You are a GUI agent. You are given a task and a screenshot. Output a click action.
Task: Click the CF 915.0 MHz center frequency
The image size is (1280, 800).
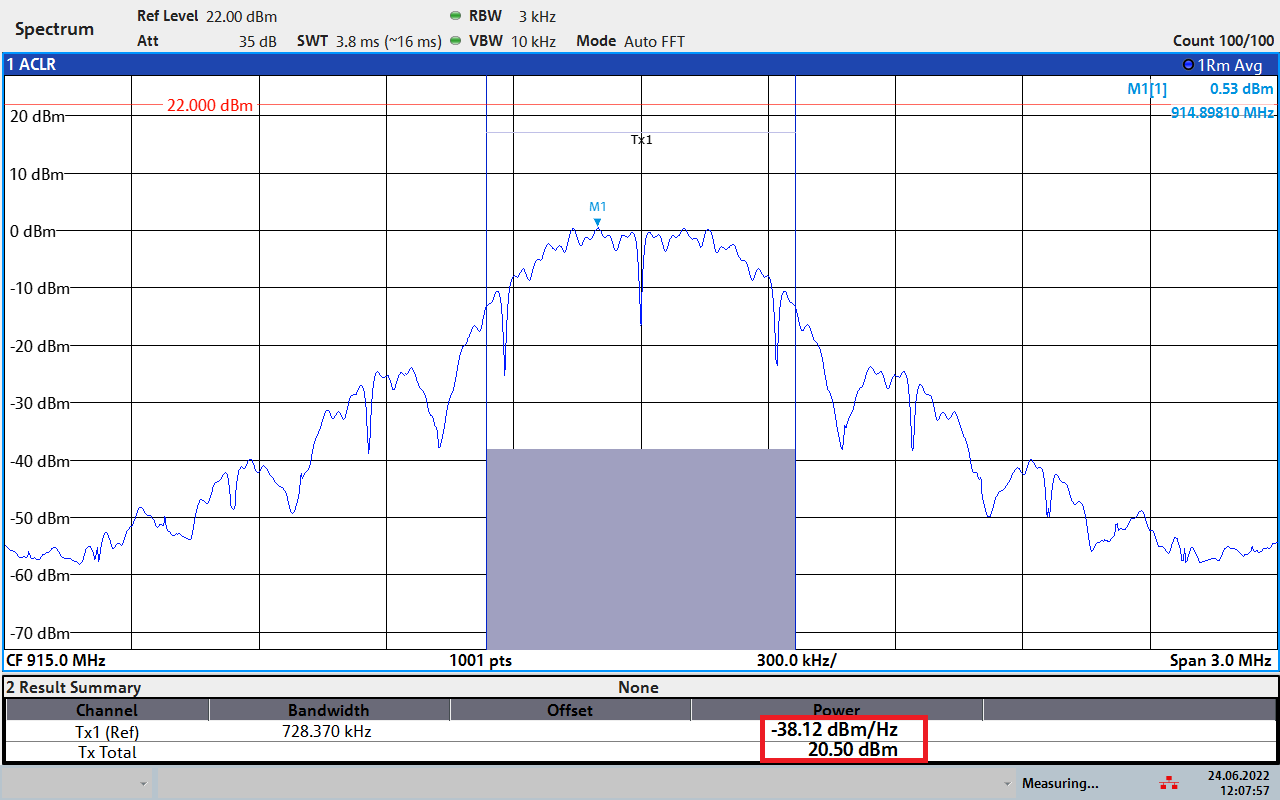56,661
